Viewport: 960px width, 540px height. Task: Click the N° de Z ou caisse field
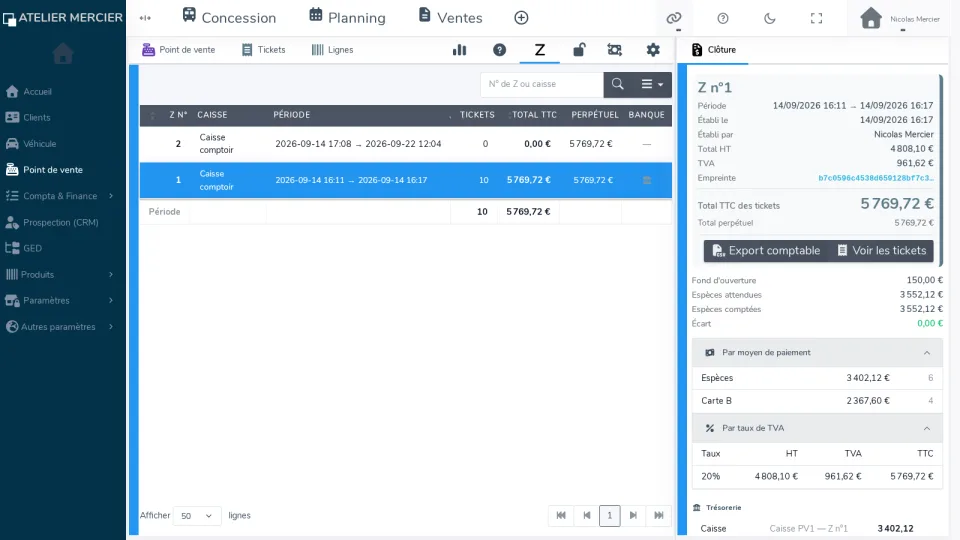542,84
